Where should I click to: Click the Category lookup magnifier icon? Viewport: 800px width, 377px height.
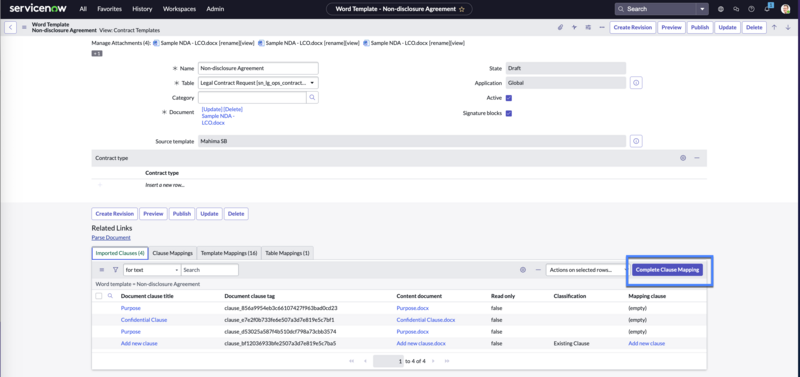[x=312, y=97]
